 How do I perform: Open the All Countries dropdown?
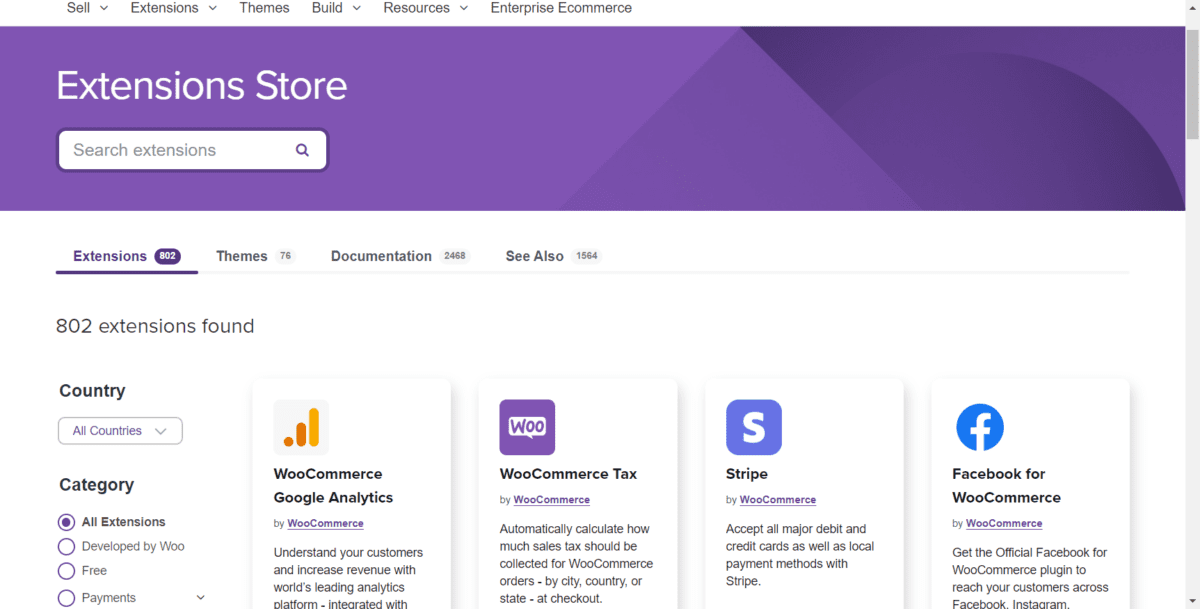pyautogui.click(x=120, y=431)
